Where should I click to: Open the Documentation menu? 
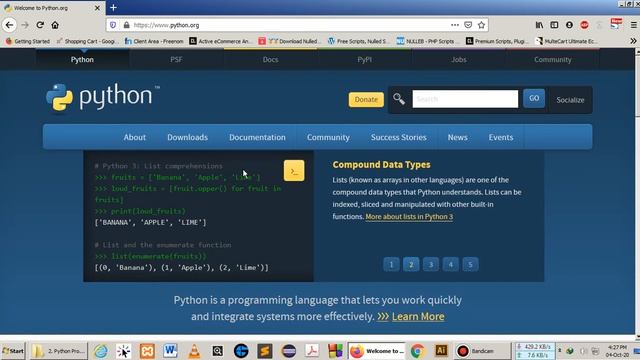pos(257,137)
